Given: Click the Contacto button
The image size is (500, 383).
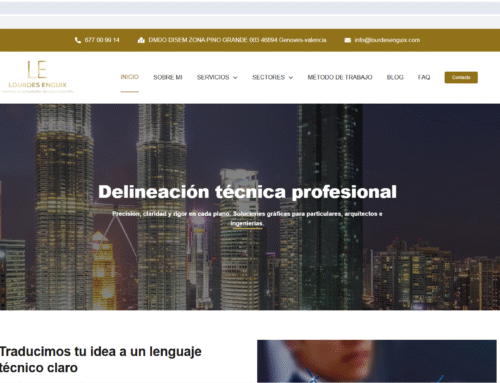Looking at the screenshot, I should pos(461,77).
